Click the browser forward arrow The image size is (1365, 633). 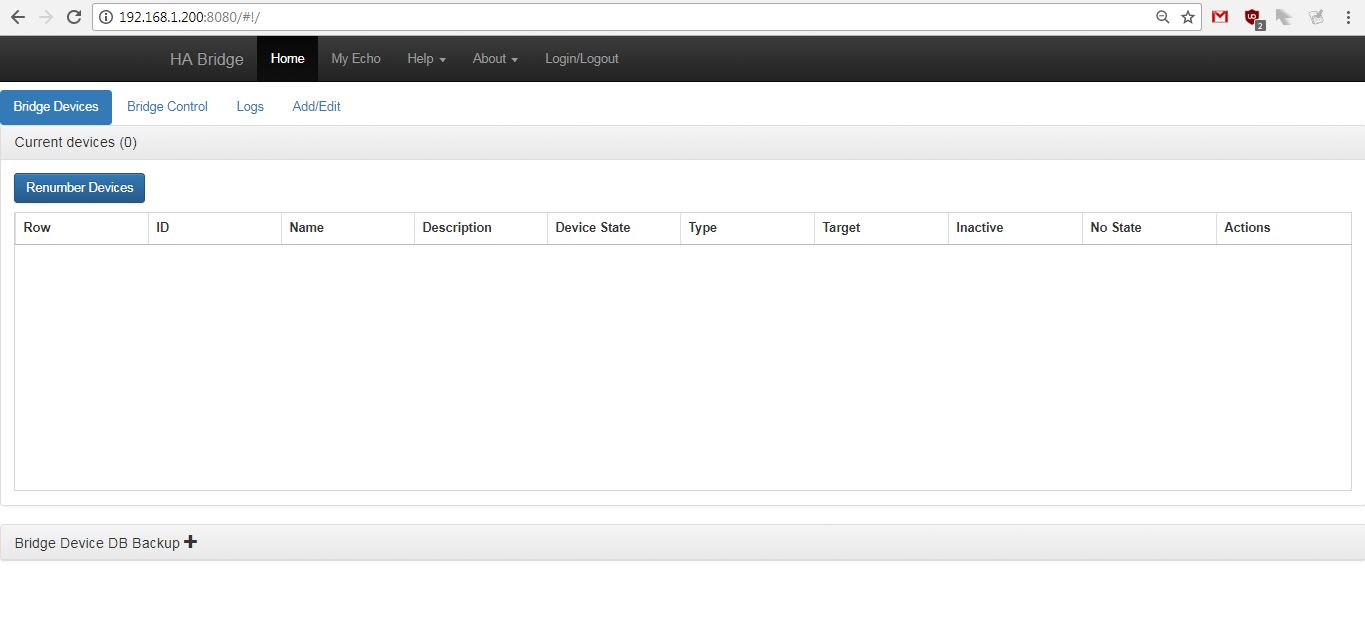click(45, 17)
